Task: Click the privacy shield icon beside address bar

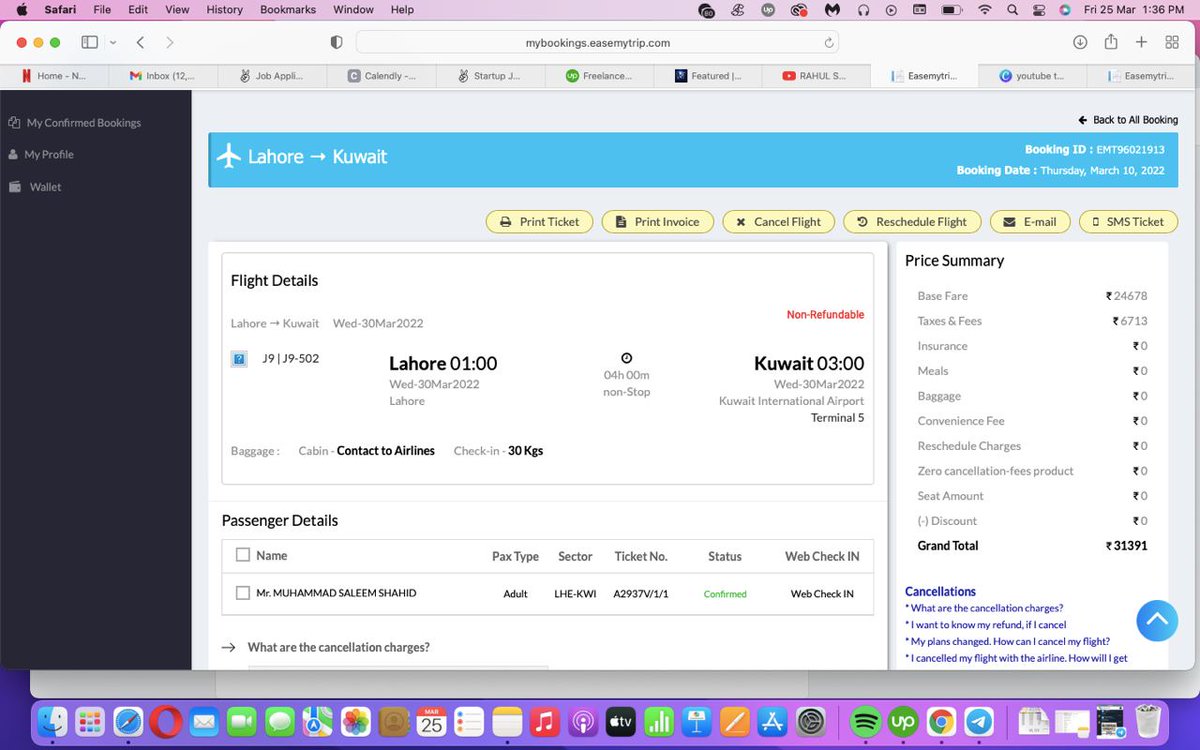Action: pos(336,42)
